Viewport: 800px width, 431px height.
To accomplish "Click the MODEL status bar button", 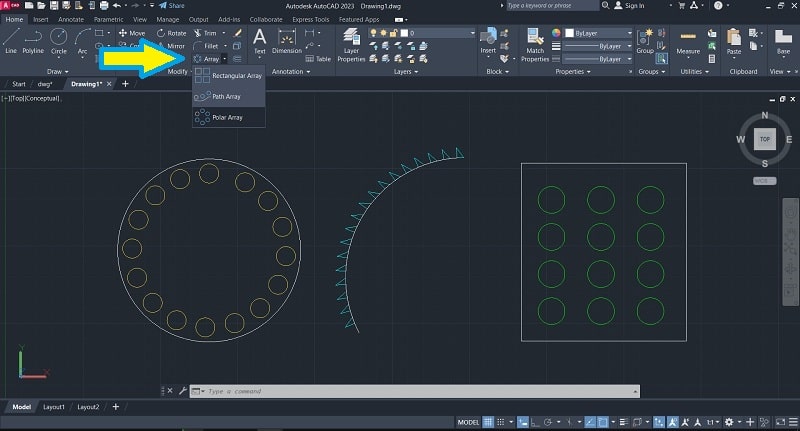I will [x=468, y=422].
